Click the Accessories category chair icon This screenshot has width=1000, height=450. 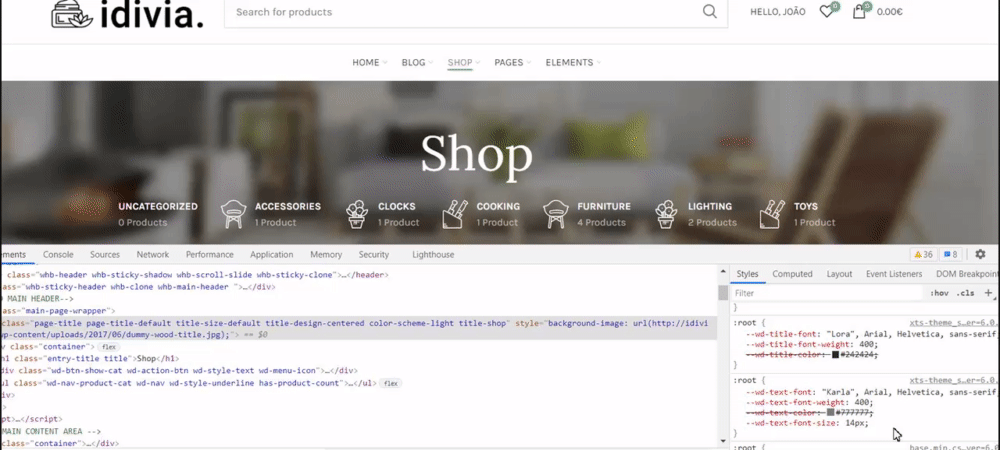[x=233, y=214]
